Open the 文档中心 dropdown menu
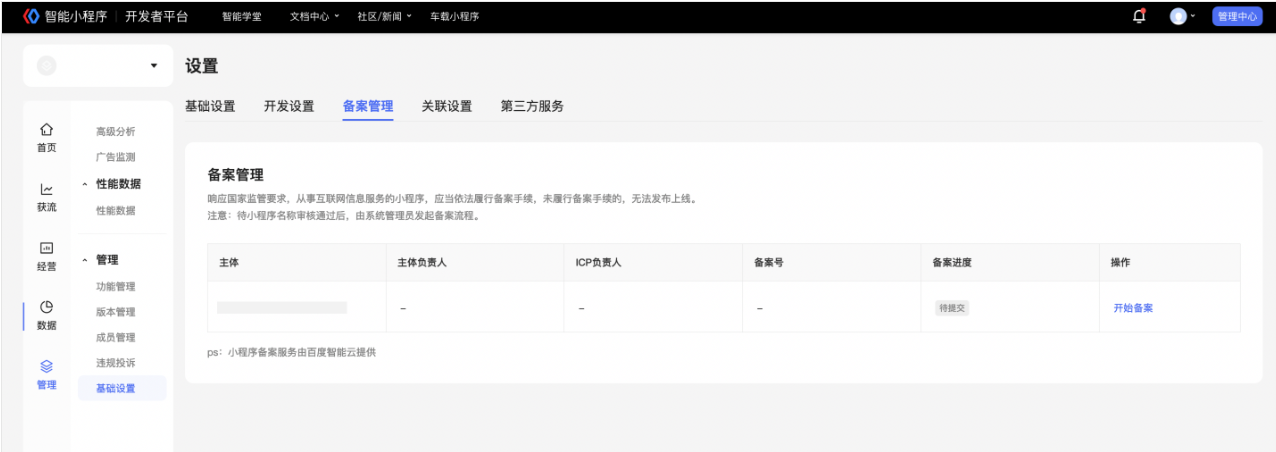The width and height of the screenshot is (1276, 452). [x=314, y=16]
